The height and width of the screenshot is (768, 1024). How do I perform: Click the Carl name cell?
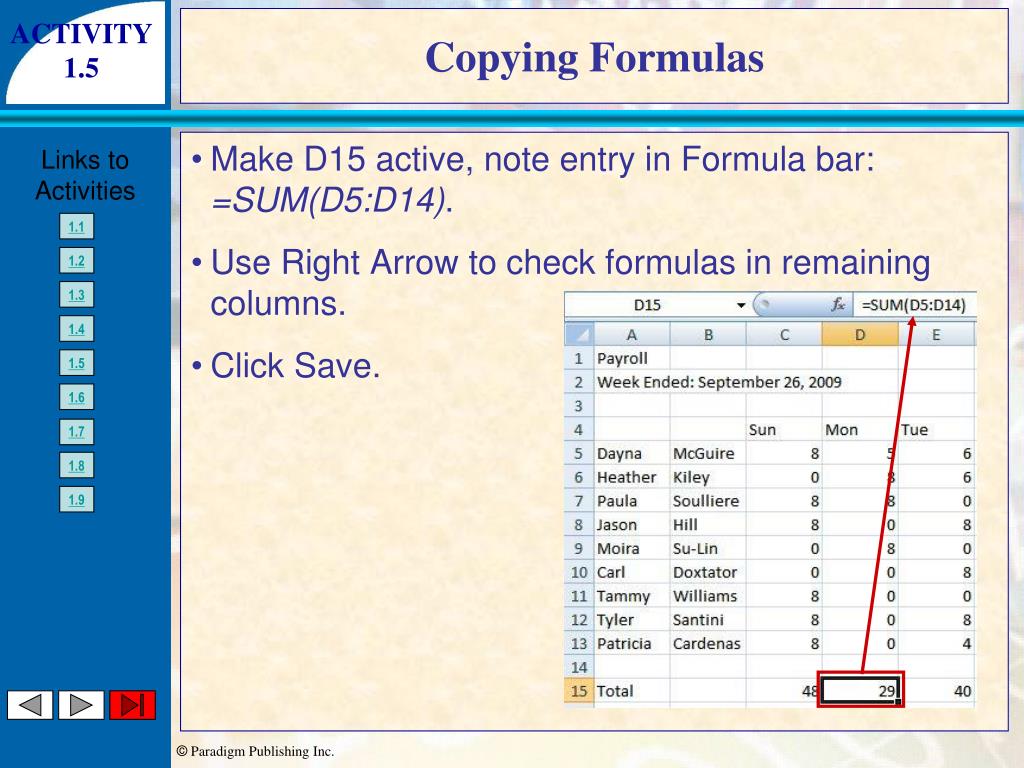[632, 572]
